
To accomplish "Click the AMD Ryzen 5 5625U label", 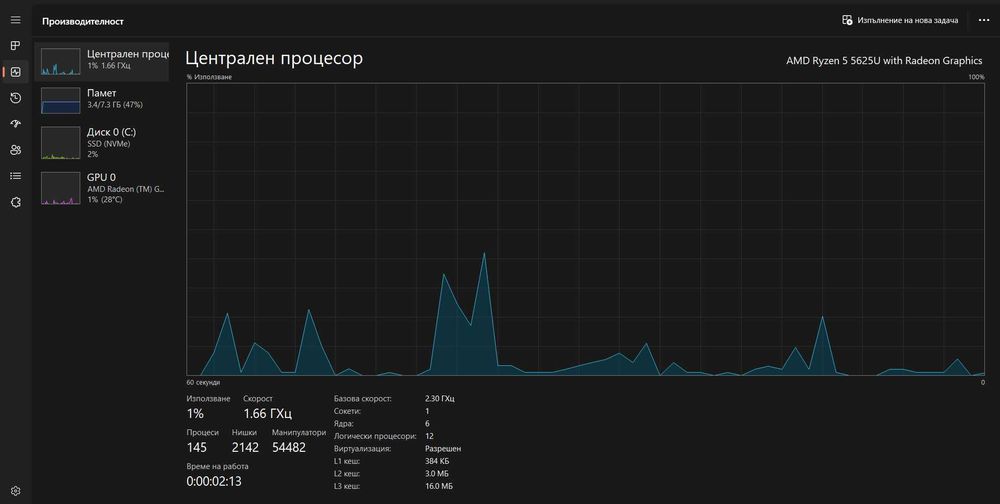I will pos(884,61).
